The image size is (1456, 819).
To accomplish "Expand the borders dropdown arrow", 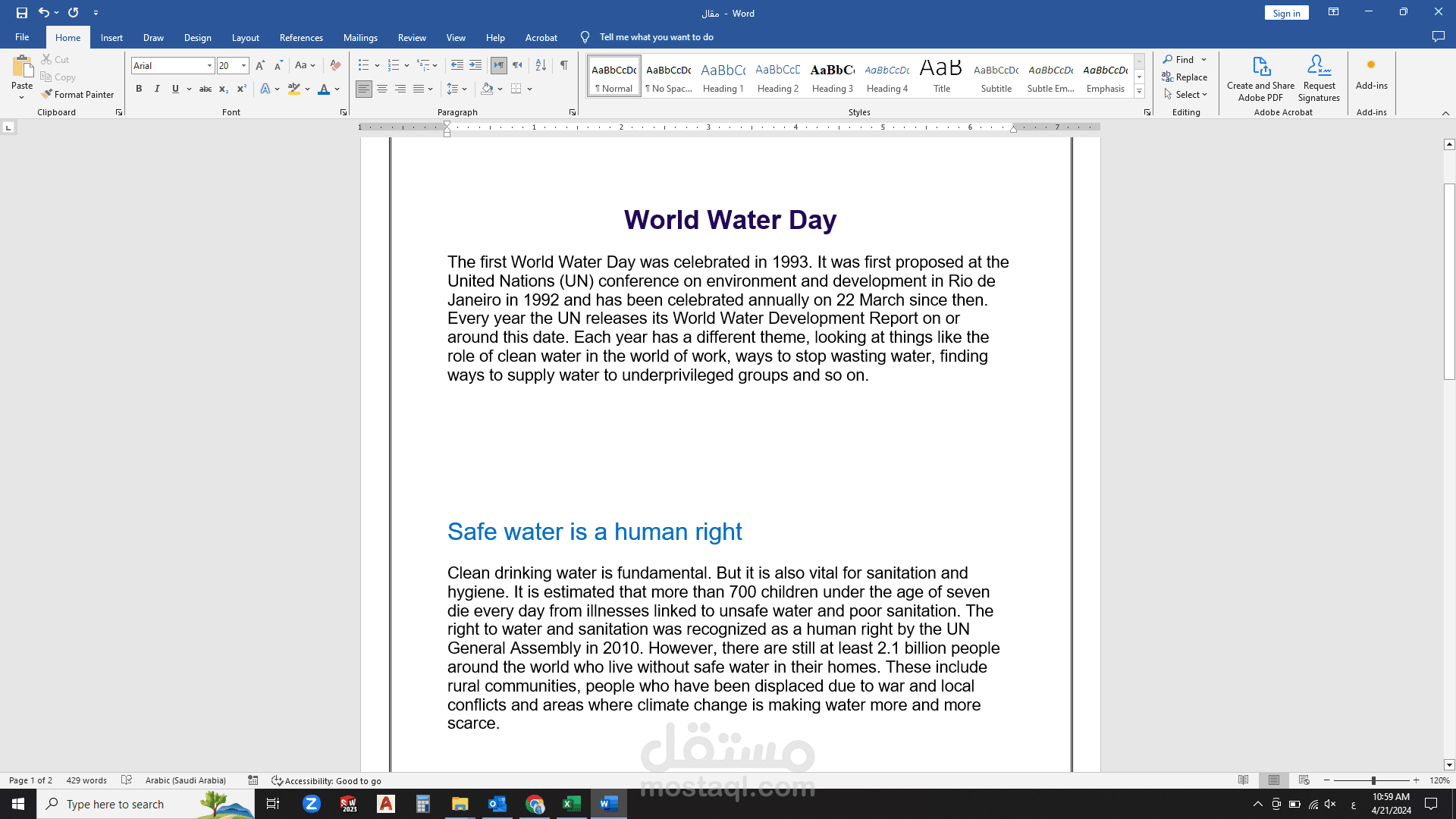I will pos(530,89).
